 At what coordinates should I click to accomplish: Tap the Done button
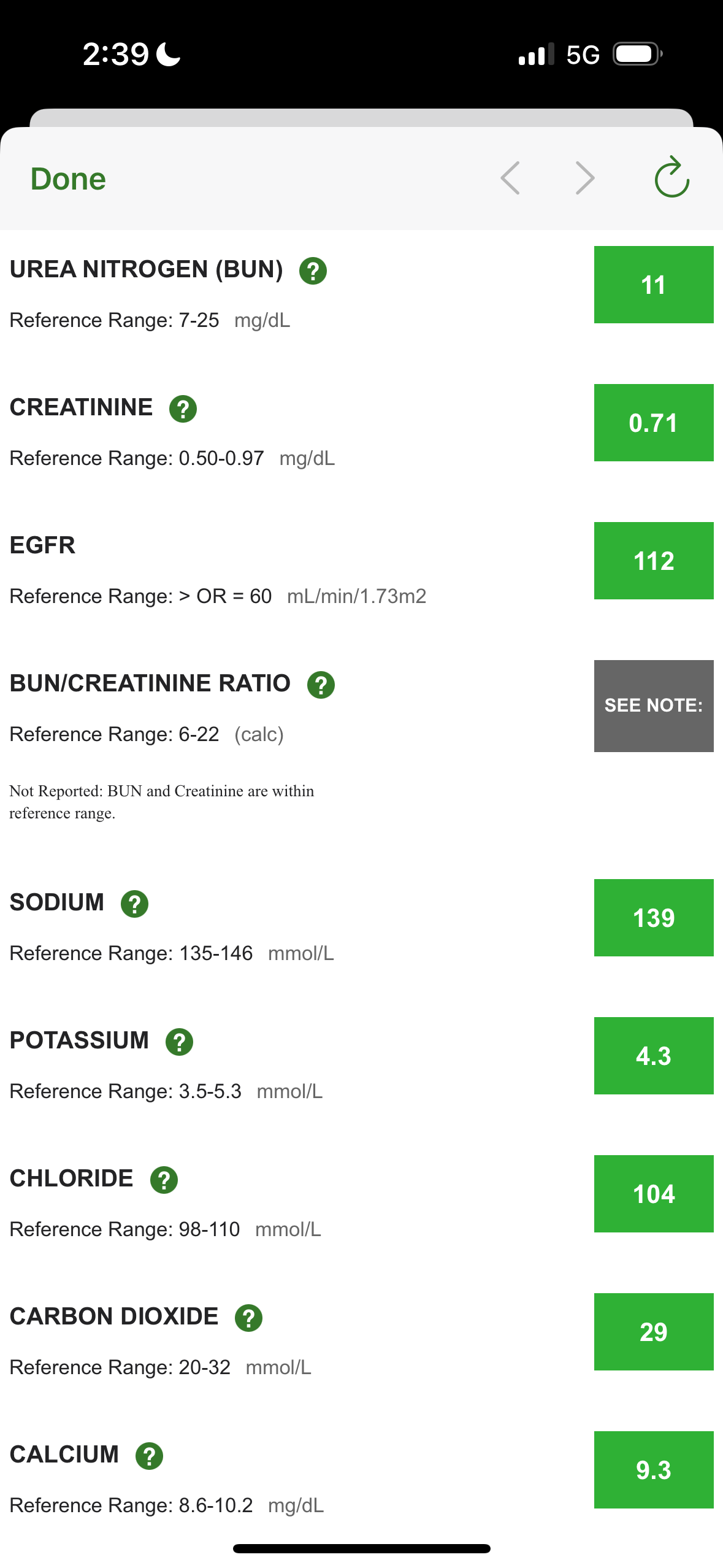point(68,179)
